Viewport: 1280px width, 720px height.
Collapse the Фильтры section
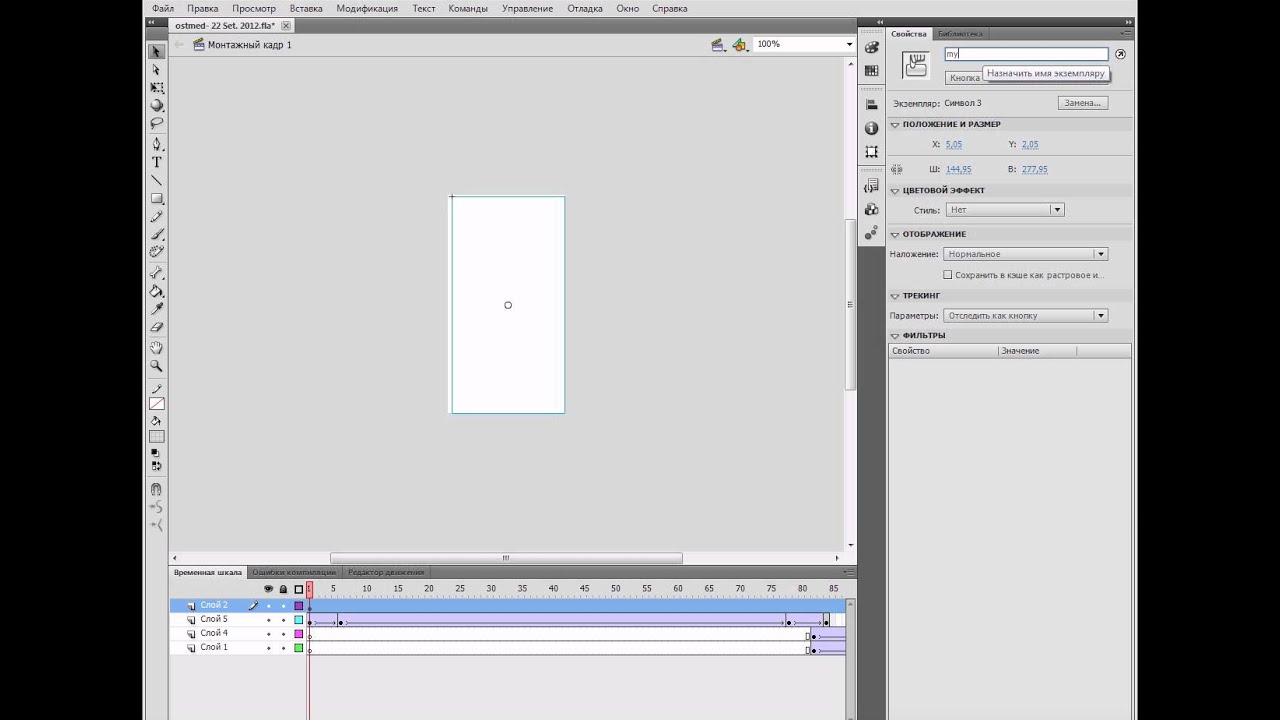pyautogui.click(x=895, y=336)
